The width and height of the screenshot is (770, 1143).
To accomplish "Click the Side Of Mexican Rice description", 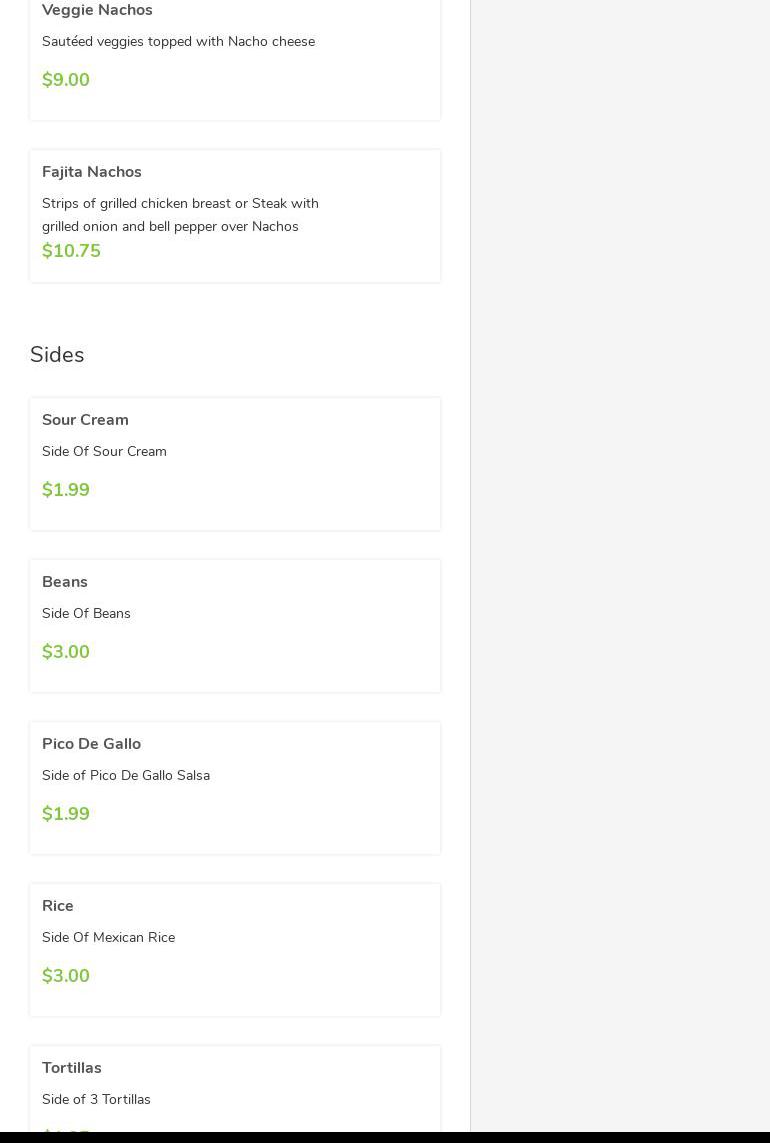I will 108,937.
